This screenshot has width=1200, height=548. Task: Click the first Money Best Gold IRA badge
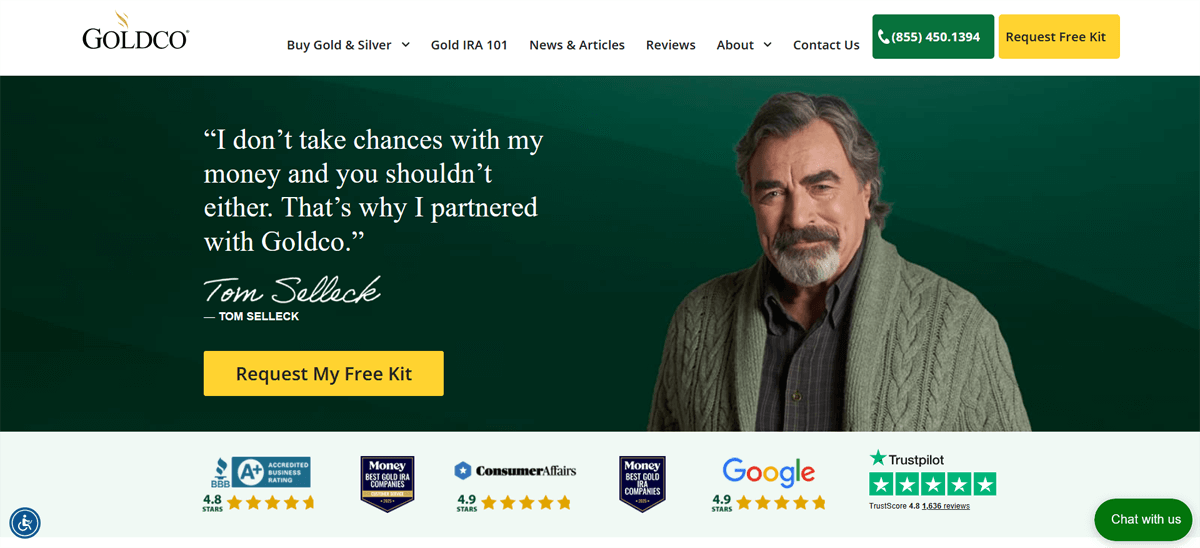pos(387,483)
